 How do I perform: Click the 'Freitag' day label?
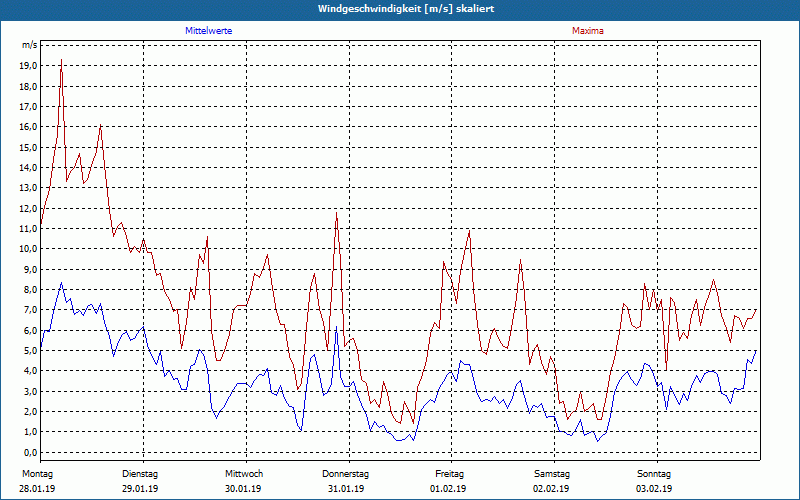449,474
